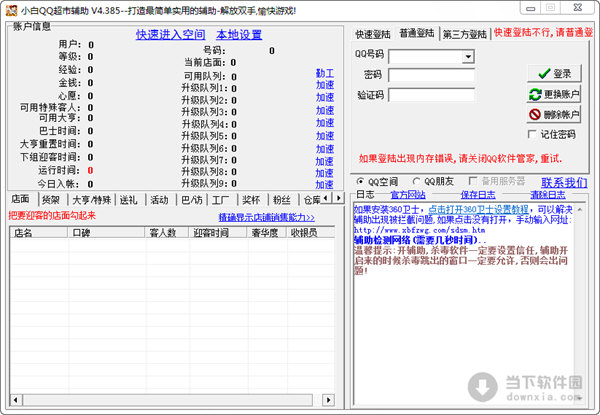The height and width of the screenshot is (415, 600).
Task: Click 加速 next to 升级队列5
Action: 325,136
